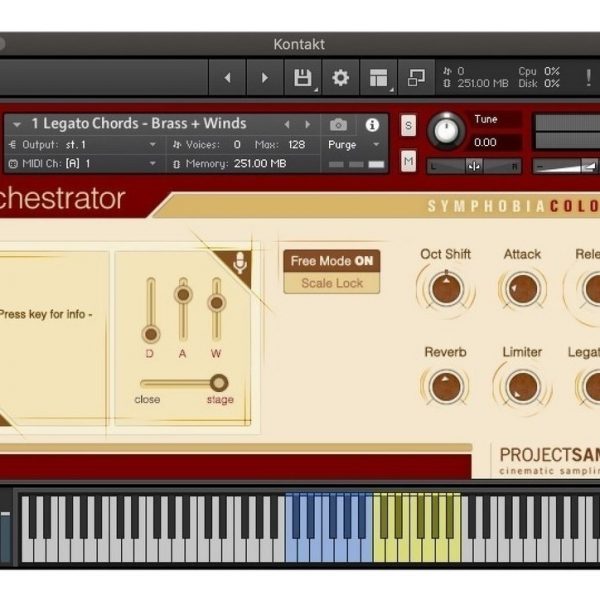The height and width of the screenshot is (600, 600).
Task: Open Kontakt options gear
Action: pos(340,78)
